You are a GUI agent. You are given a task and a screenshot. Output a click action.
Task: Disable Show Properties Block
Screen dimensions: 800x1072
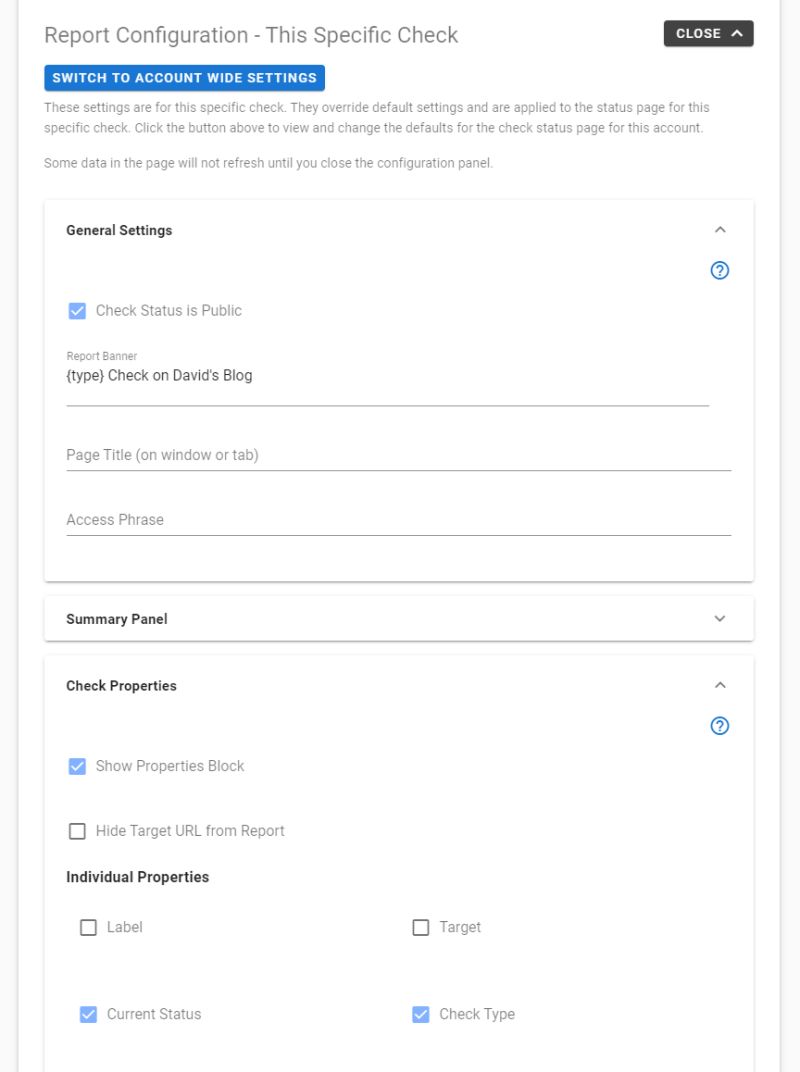[77, 766]
